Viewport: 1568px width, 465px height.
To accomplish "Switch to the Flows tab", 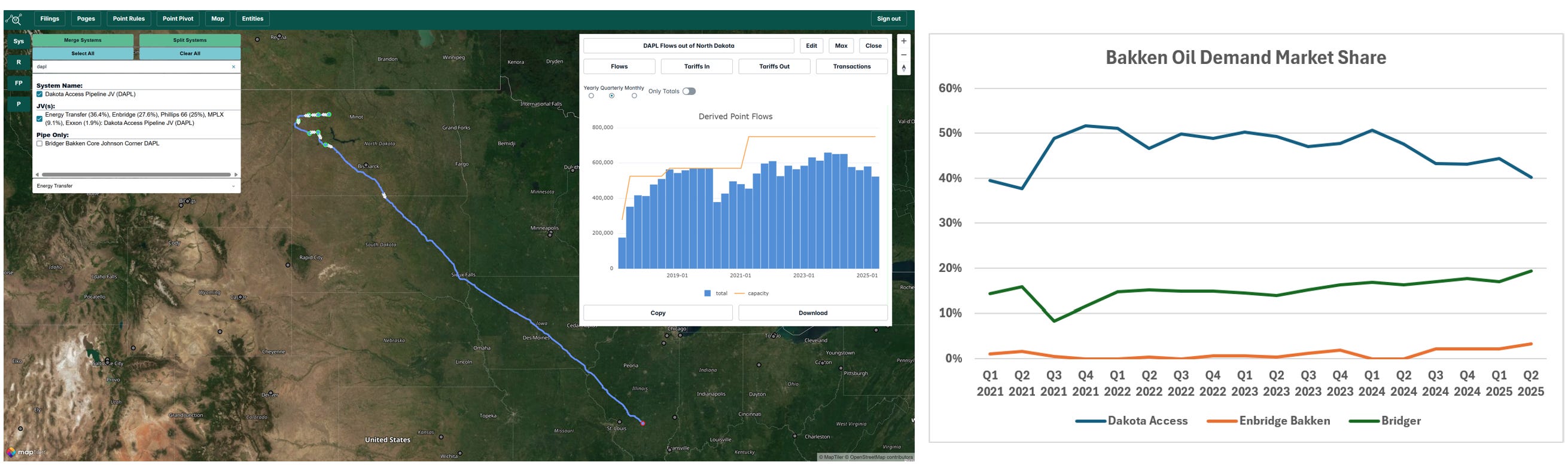I will (x=619, y=67).
